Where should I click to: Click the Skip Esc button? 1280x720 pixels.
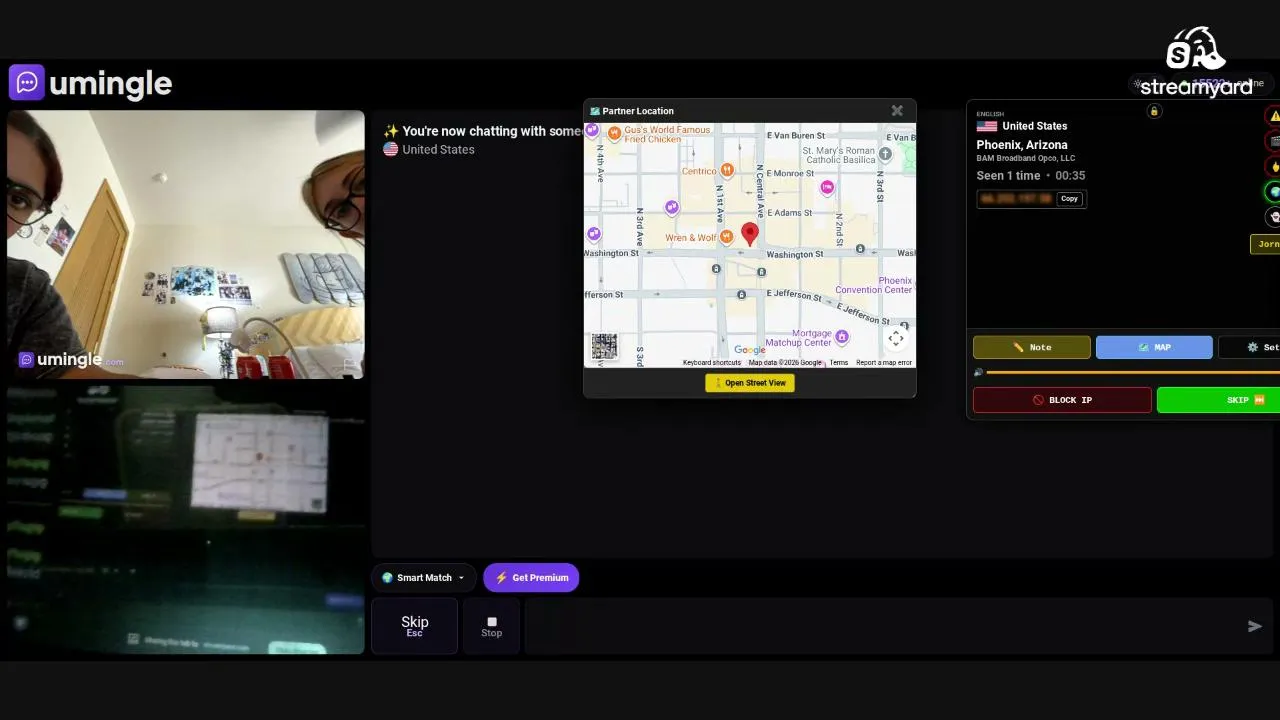[414, 626]
